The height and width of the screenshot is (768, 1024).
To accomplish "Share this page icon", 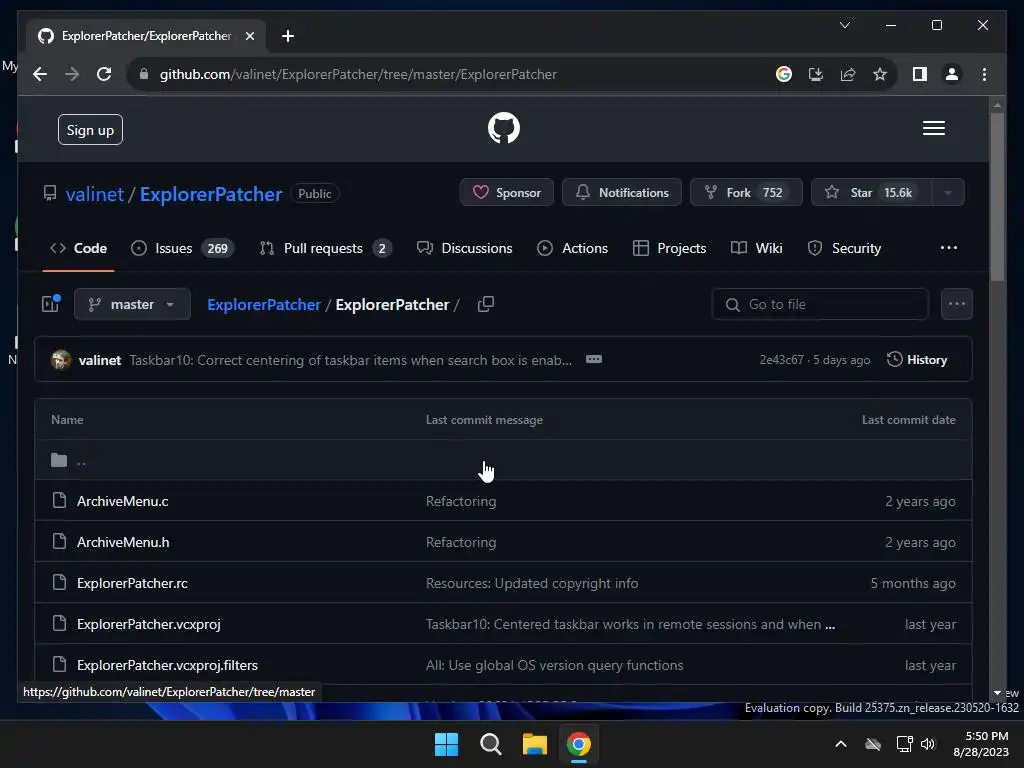I will click(848, 74).
